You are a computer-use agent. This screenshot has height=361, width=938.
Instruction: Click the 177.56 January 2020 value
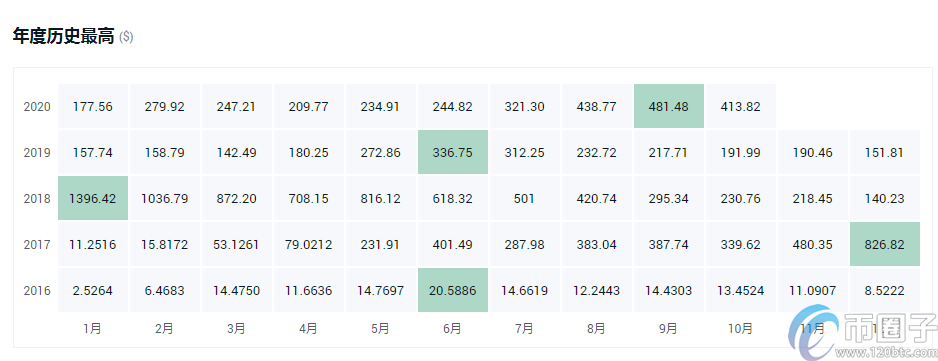tap(93, 107)
